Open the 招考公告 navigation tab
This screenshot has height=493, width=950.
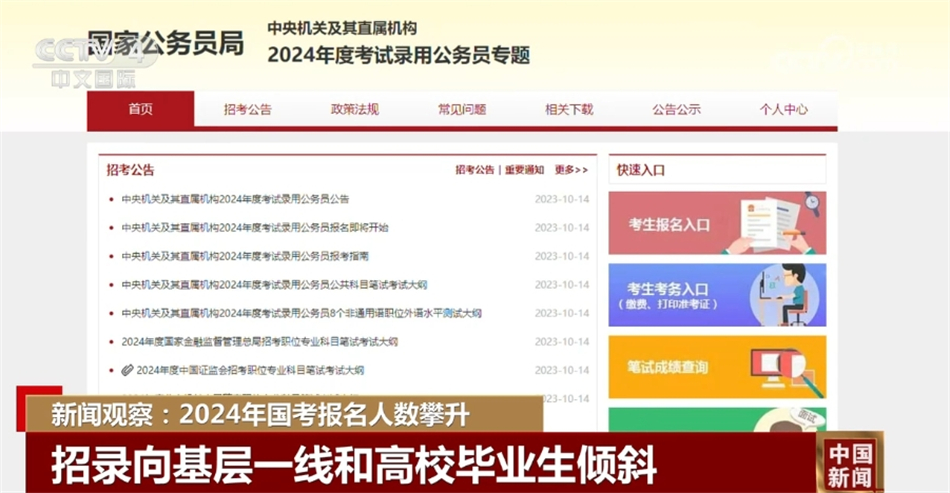(248, 109)
